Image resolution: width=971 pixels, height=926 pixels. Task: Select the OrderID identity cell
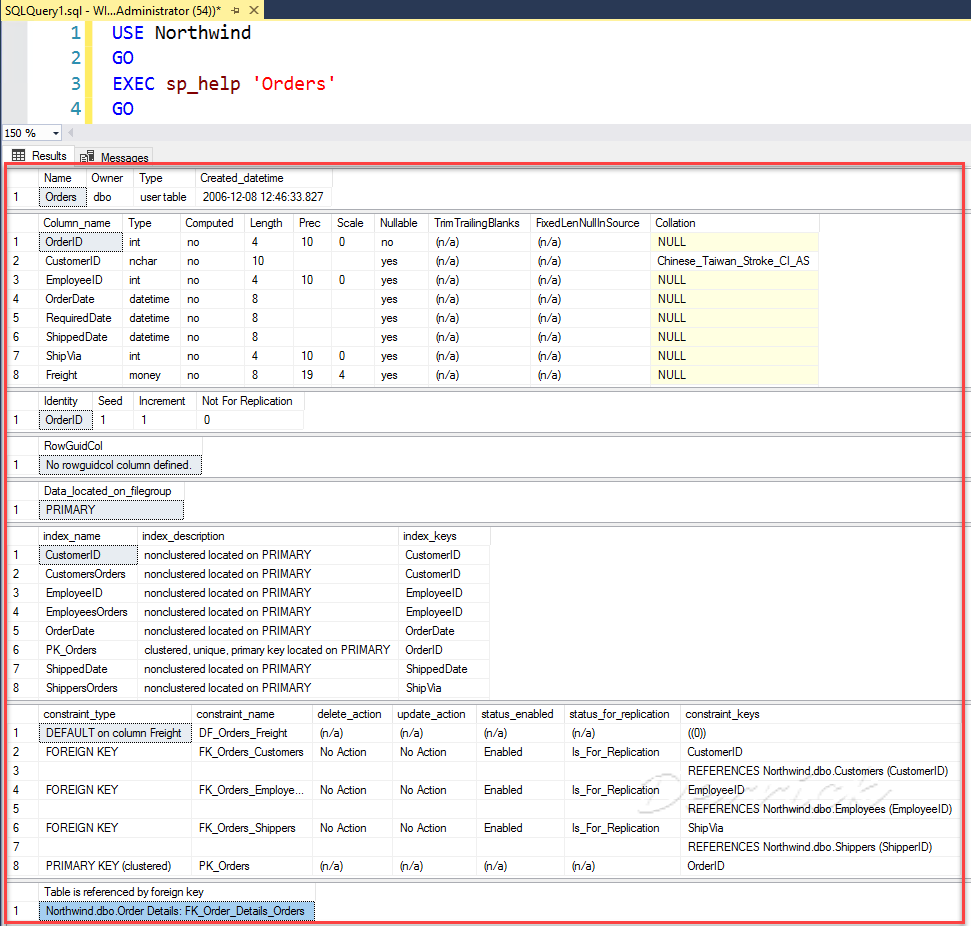click(65, 419)
